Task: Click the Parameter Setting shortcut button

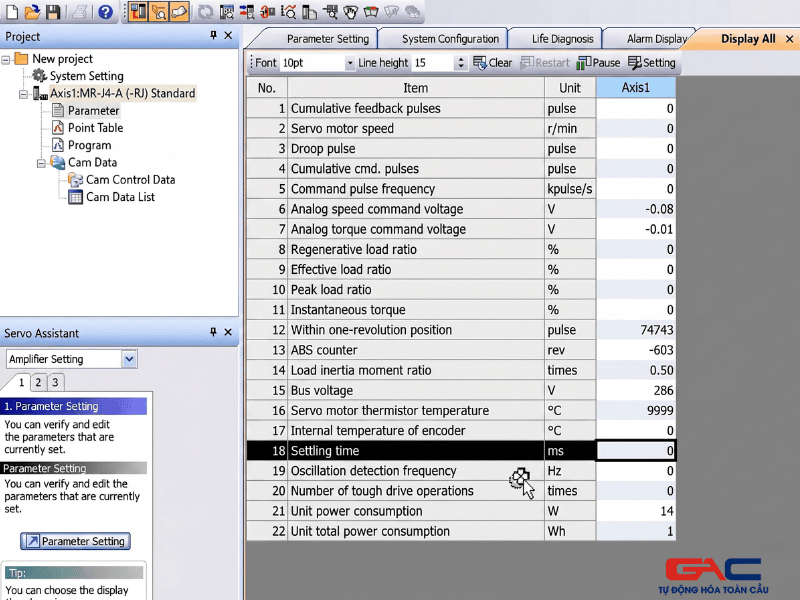Action: 75,541
